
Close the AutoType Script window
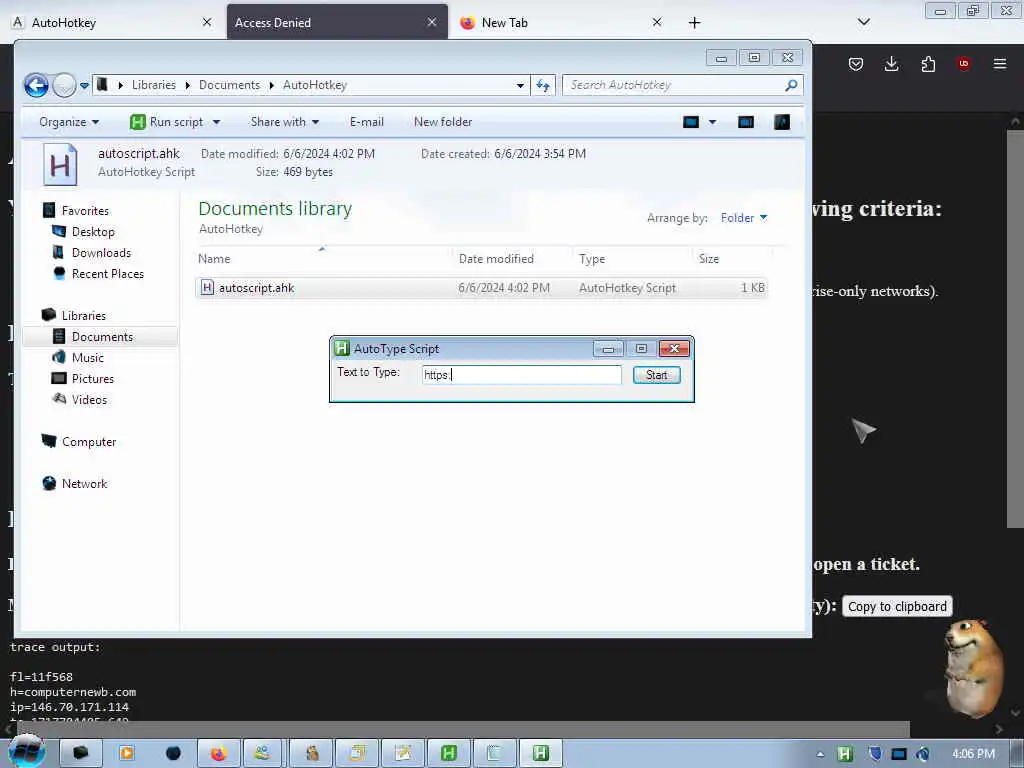(x=674, y=349)
